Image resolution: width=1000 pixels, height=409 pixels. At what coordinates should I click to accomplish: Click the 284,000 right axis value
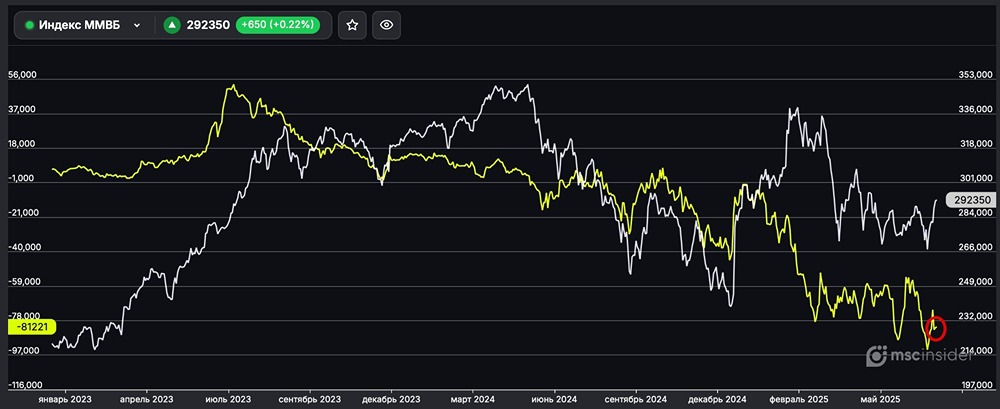pyautogui.click(x=976, y=214)
